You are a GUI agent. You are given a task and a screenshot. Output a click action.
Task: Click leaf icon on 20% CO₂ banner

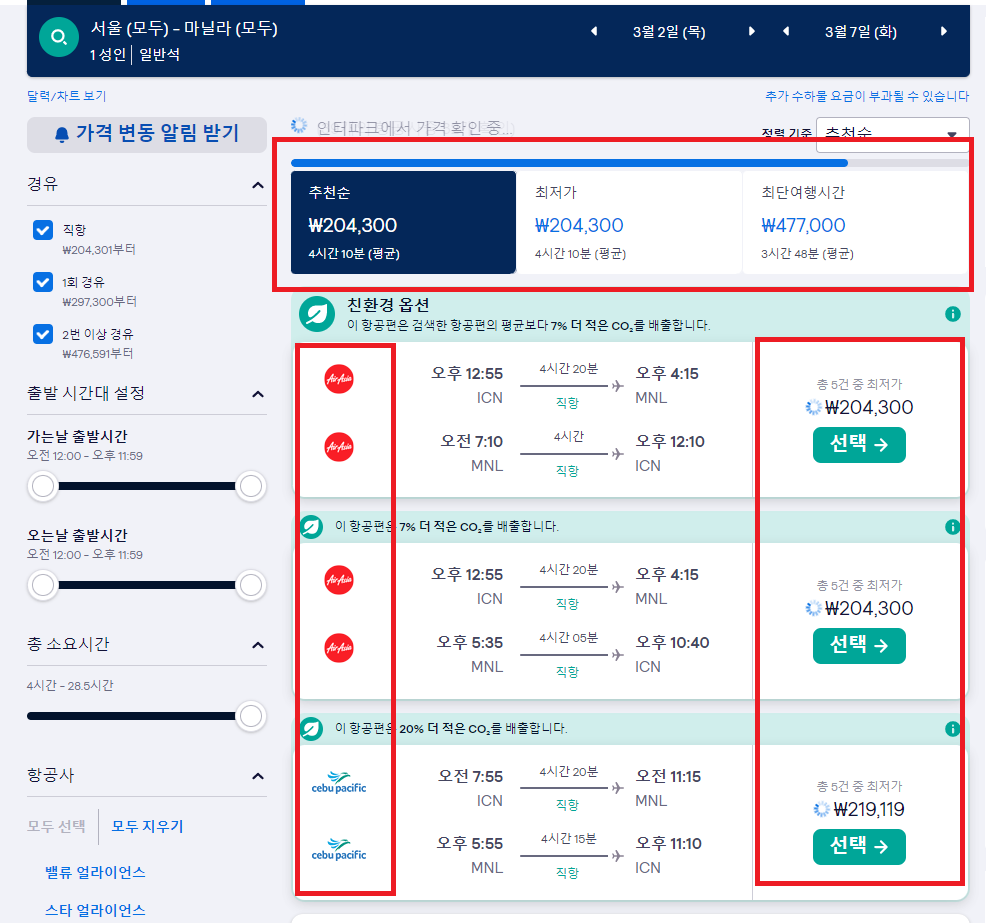pos(311,729)
